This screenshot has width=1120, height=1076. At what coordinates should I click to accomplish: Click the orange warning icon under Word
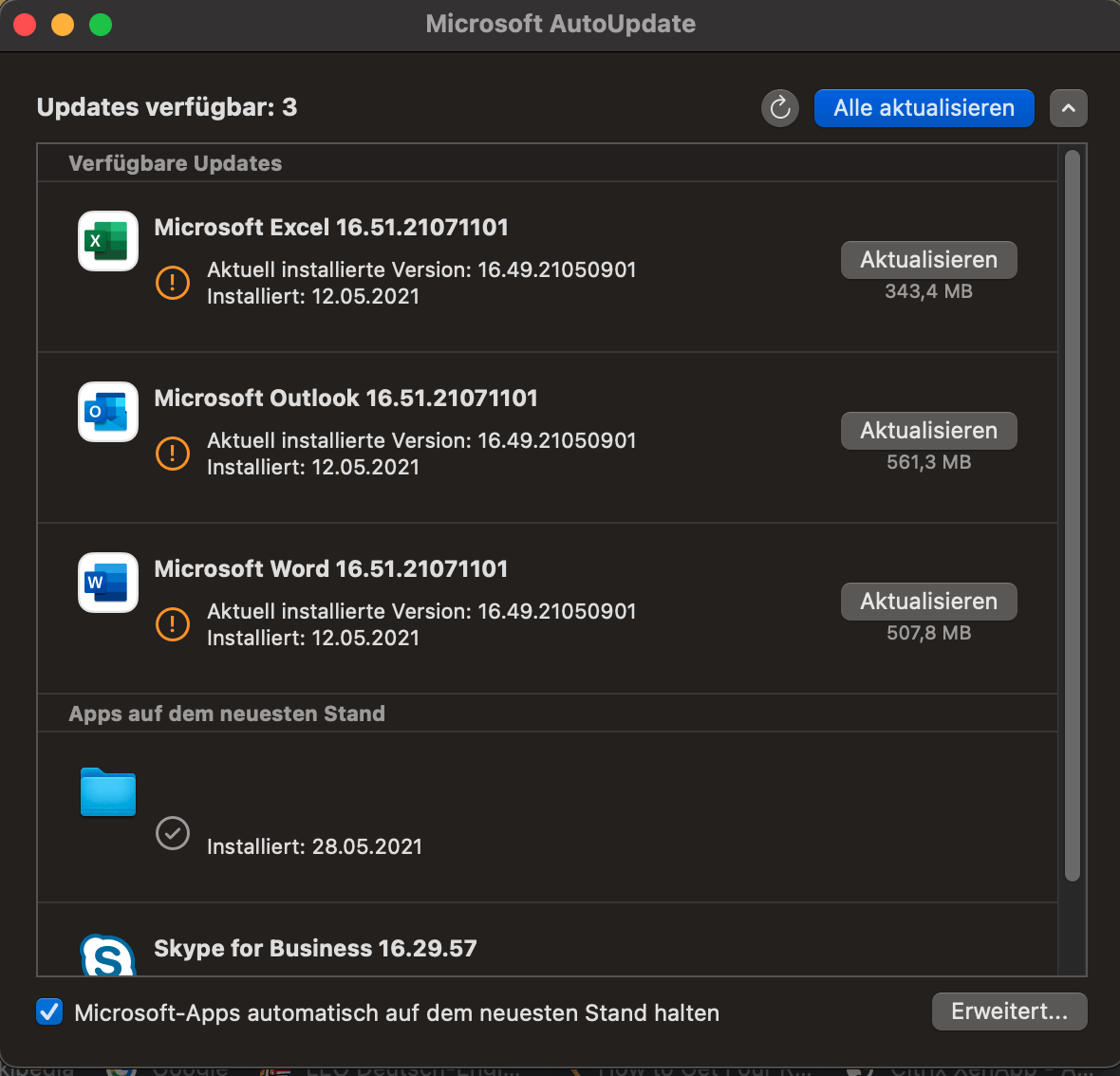click(172, 624)
